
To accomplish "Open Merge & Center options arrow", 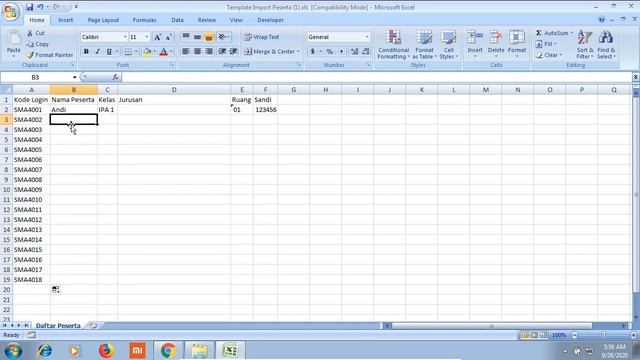I will click(298, 52).
